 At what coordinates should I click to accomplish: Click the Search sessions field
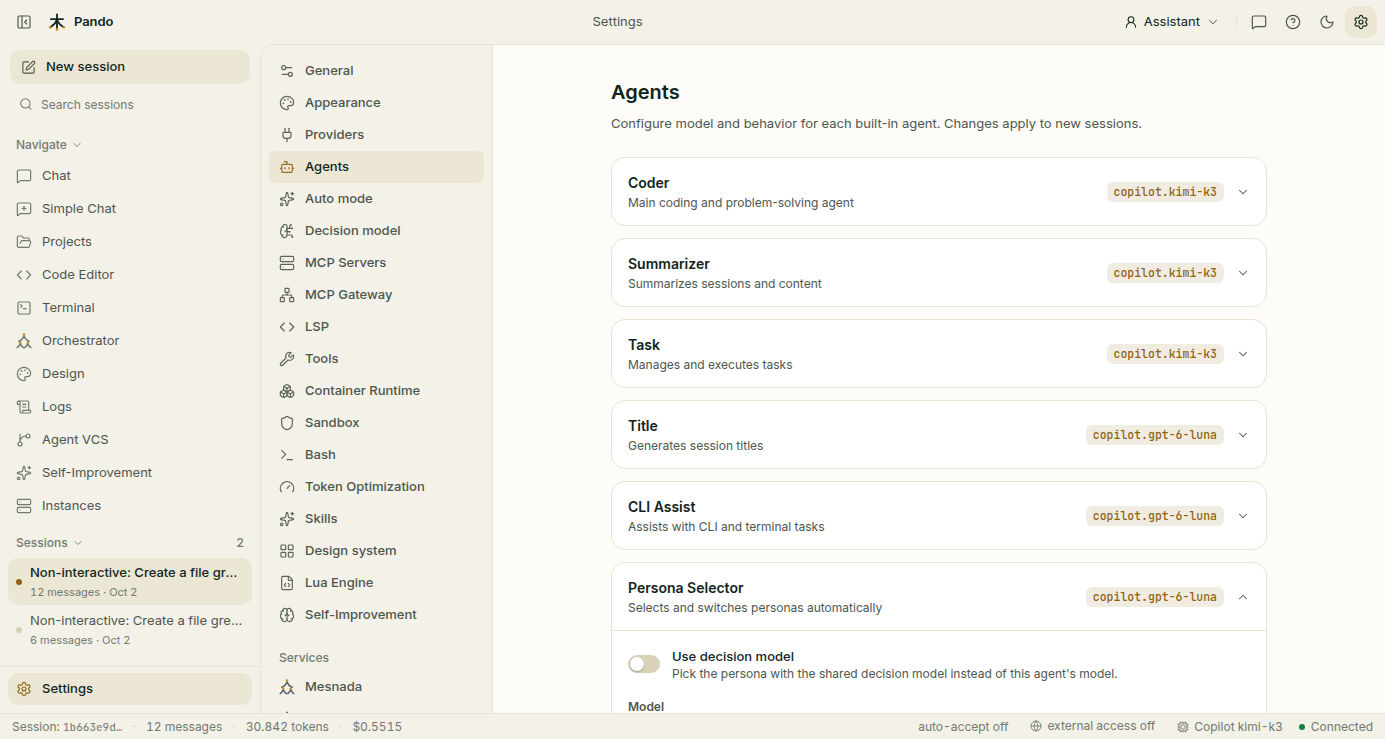coord(130,105)
